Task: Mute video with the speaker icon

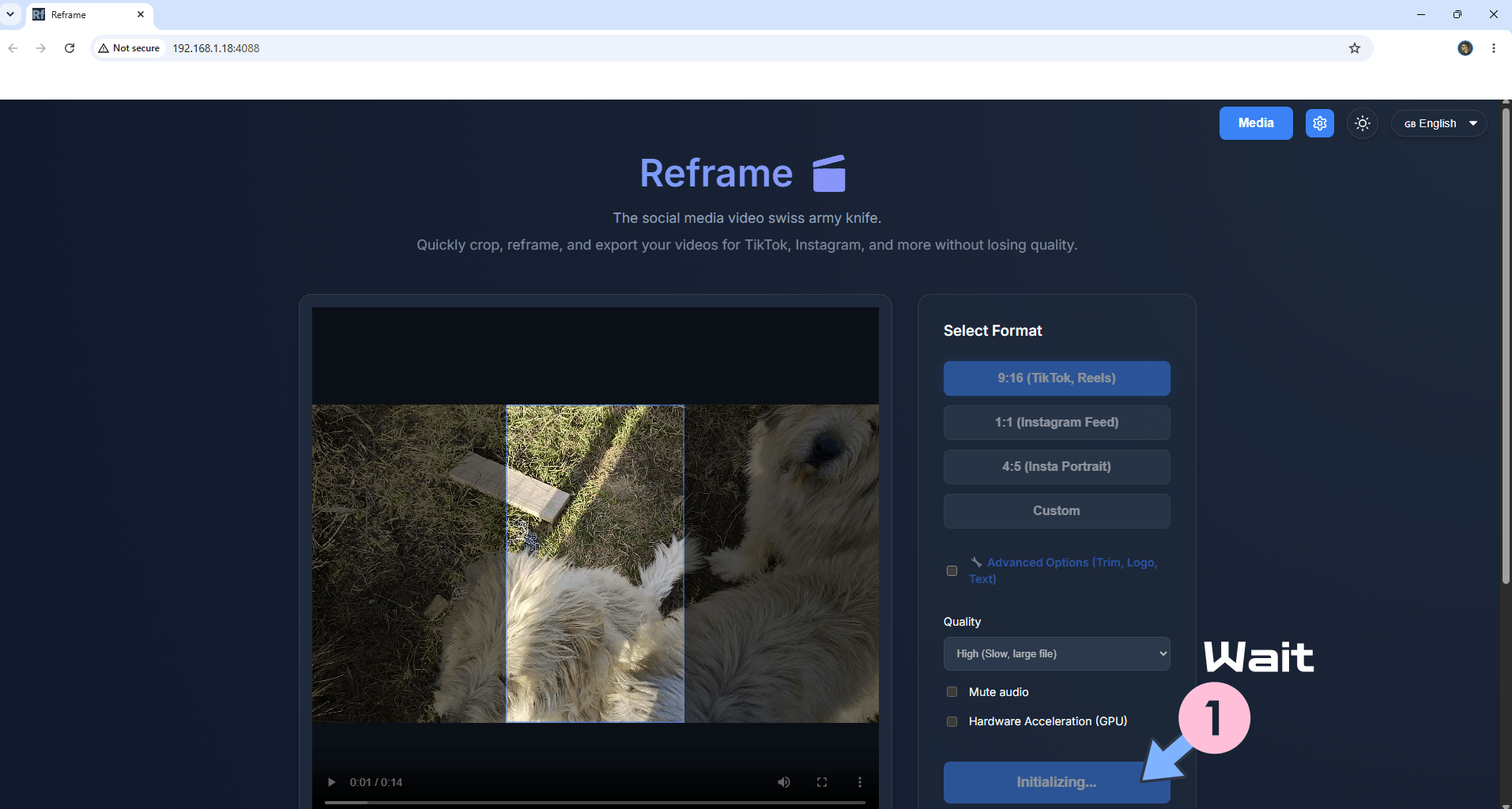Action: [783, 782]
